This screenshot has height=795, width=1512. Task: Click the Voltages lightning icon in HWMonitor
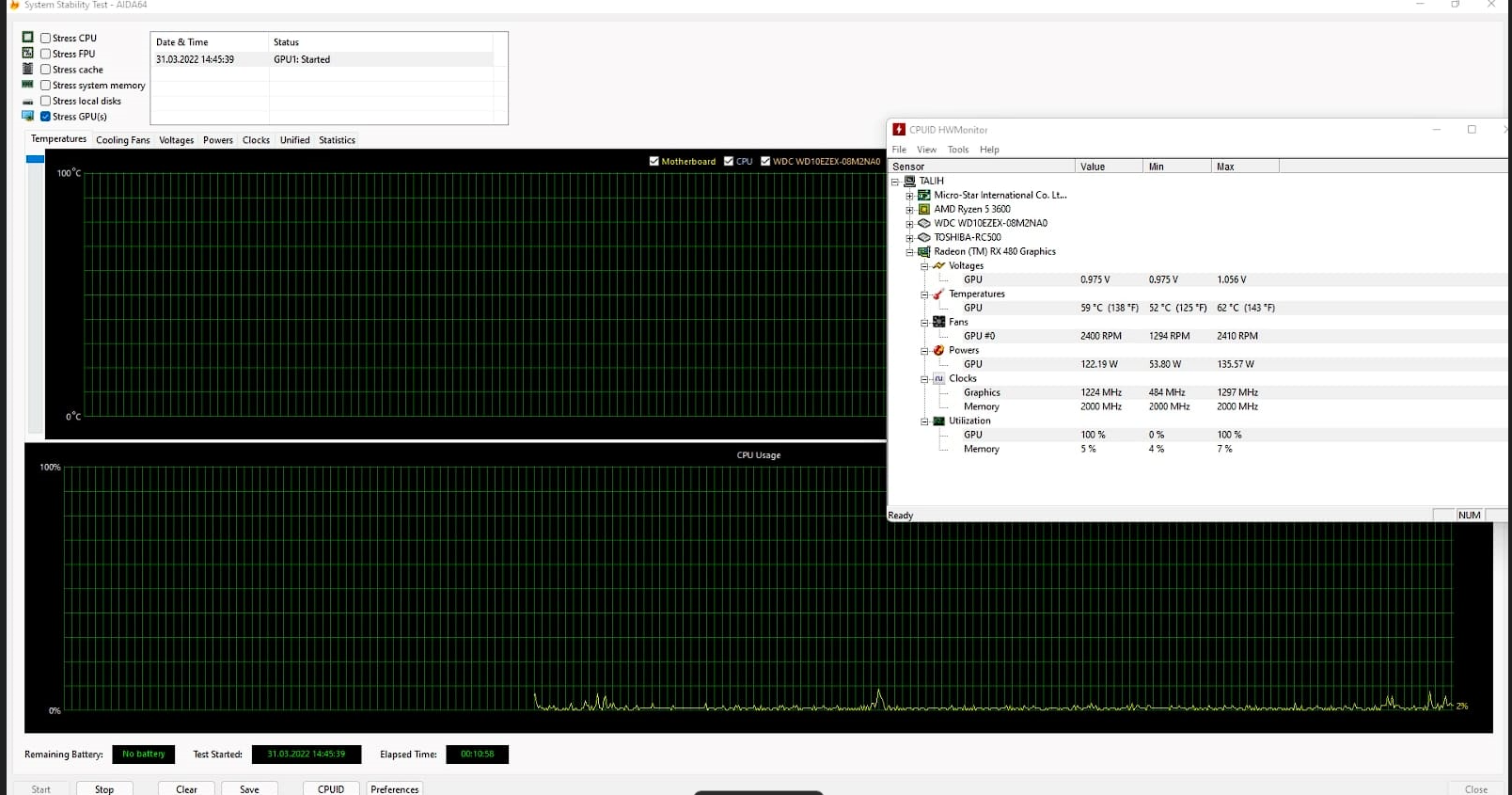point(938,265)
